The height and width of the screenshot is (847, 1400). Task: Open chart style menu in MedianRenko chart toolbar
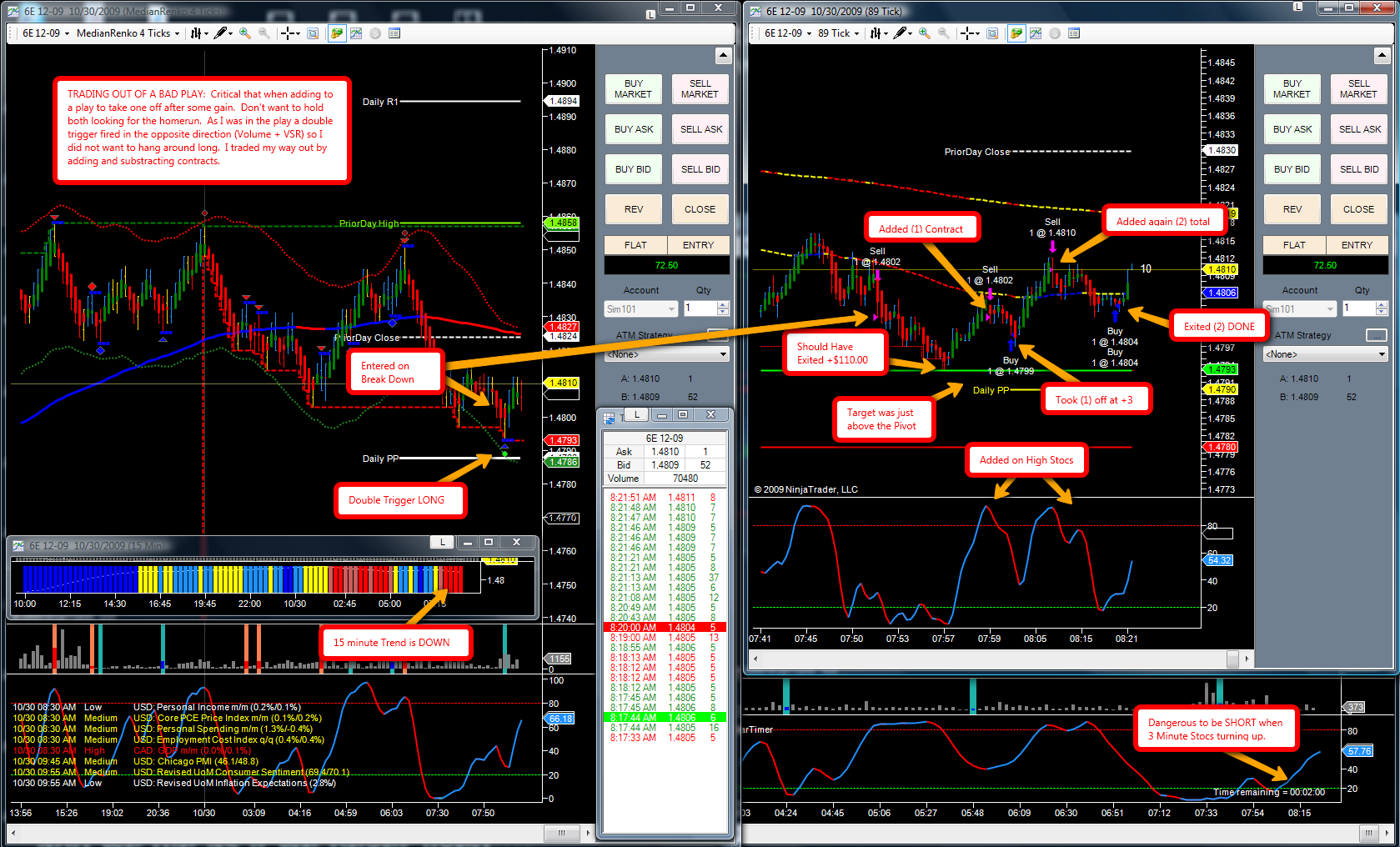pyautogui.click(x=198, y=33)
